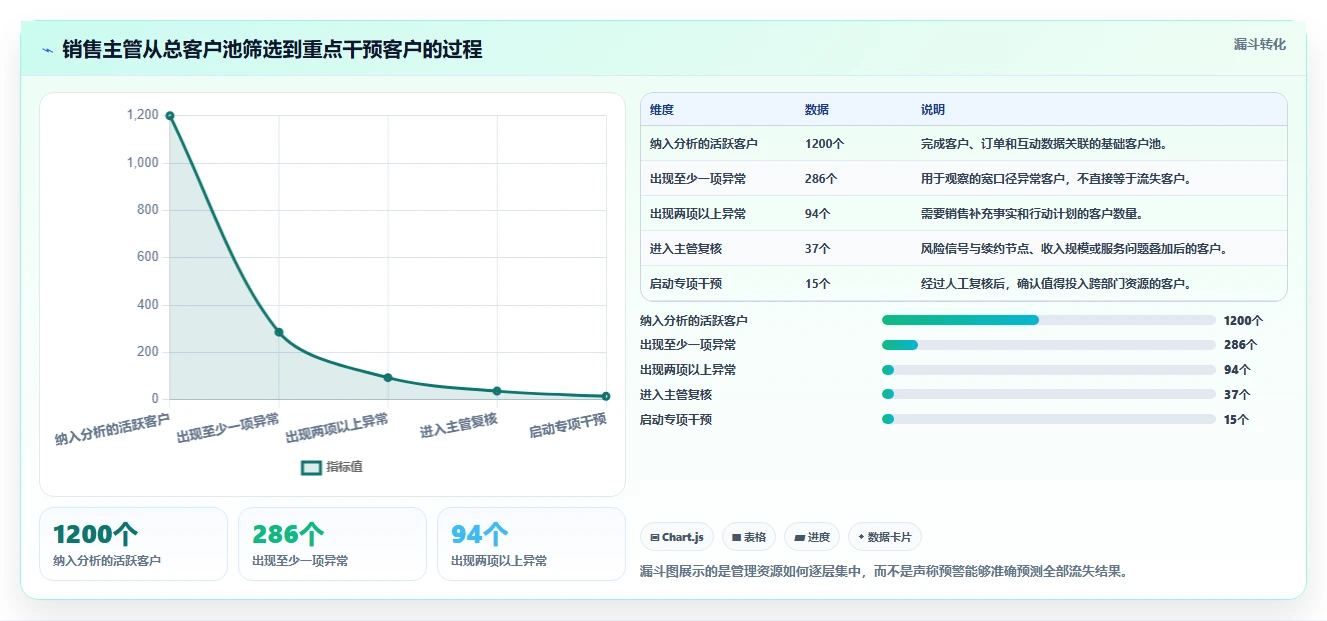
Task: Click the 表格 chip
Action: (749, 537)
